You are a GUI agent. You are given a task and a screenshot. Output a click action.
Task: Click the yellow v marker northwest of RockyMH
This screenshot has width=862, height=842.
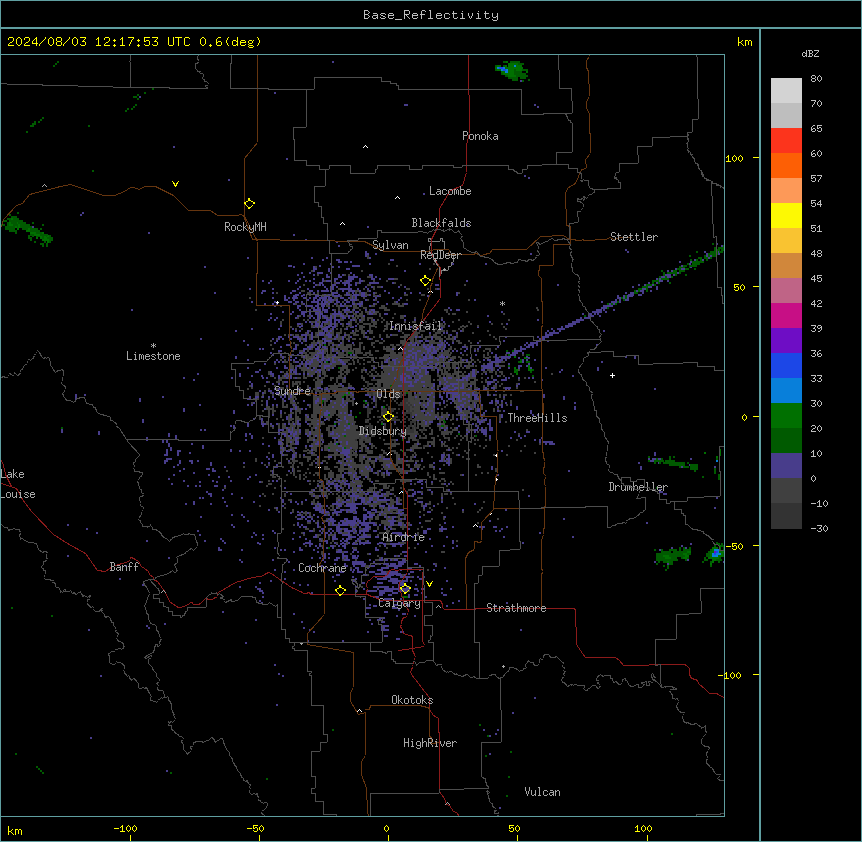coord(175,184)
